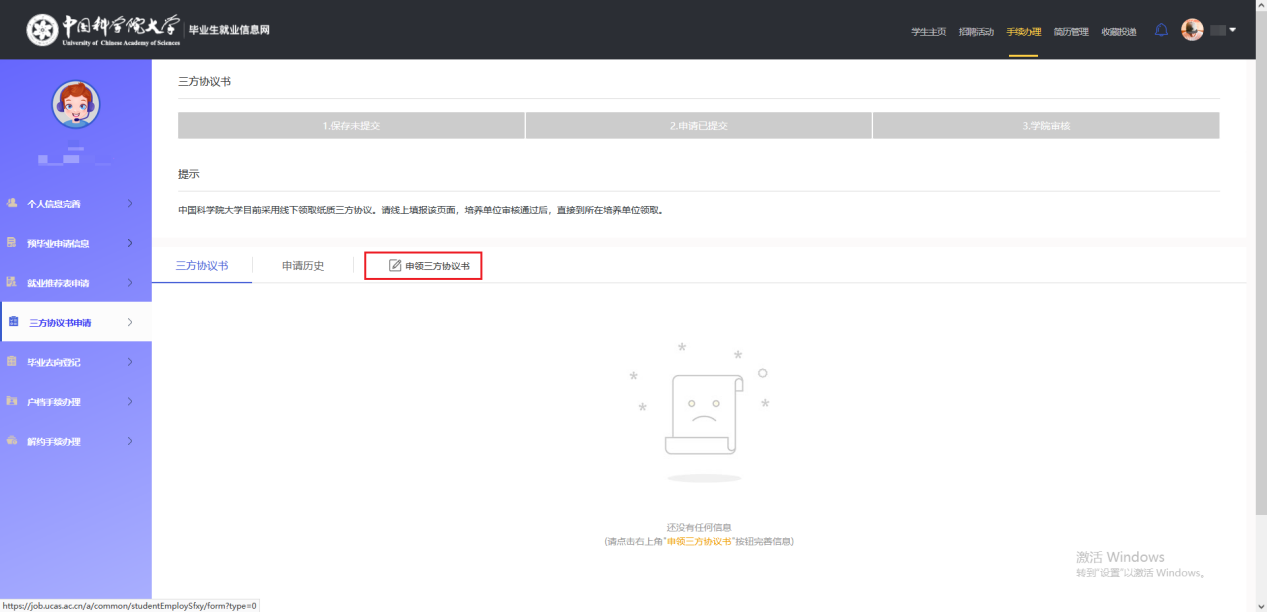Click the 解约手续办理 sidebar icon
This screenshot has height=612, width=1267.
pos(12,441)
